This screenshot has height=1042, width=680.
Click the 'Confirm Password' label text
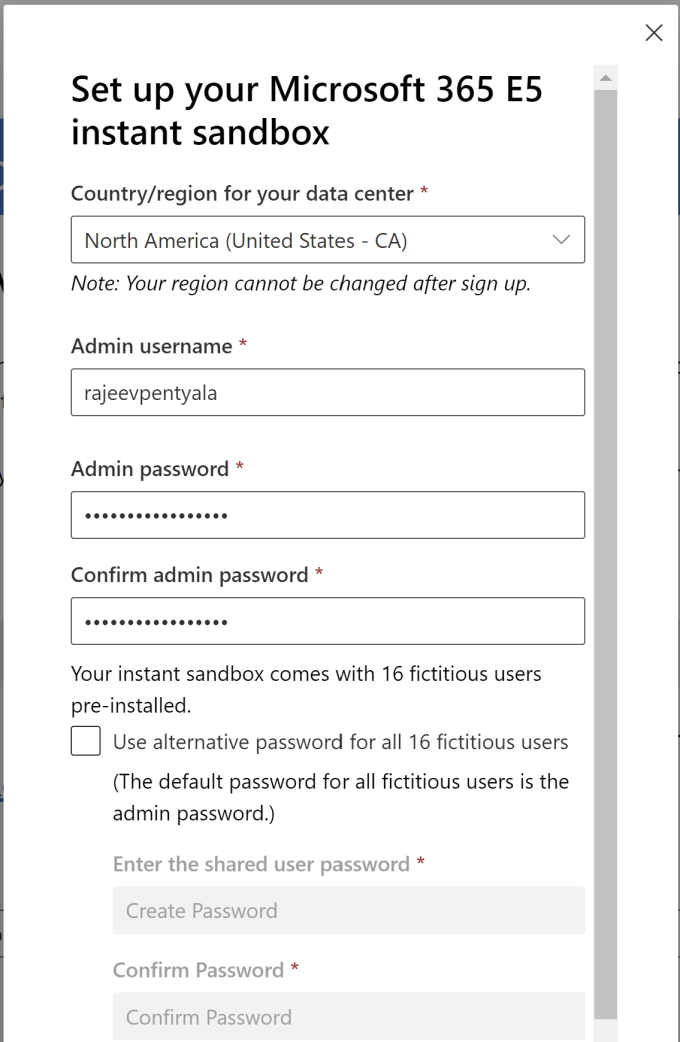click(198, 970)
